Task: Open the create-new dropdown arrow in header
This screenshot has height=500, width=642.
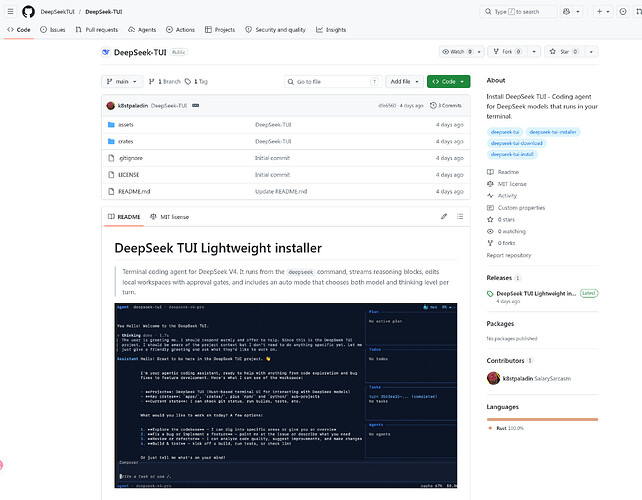Action: (608, 11)
